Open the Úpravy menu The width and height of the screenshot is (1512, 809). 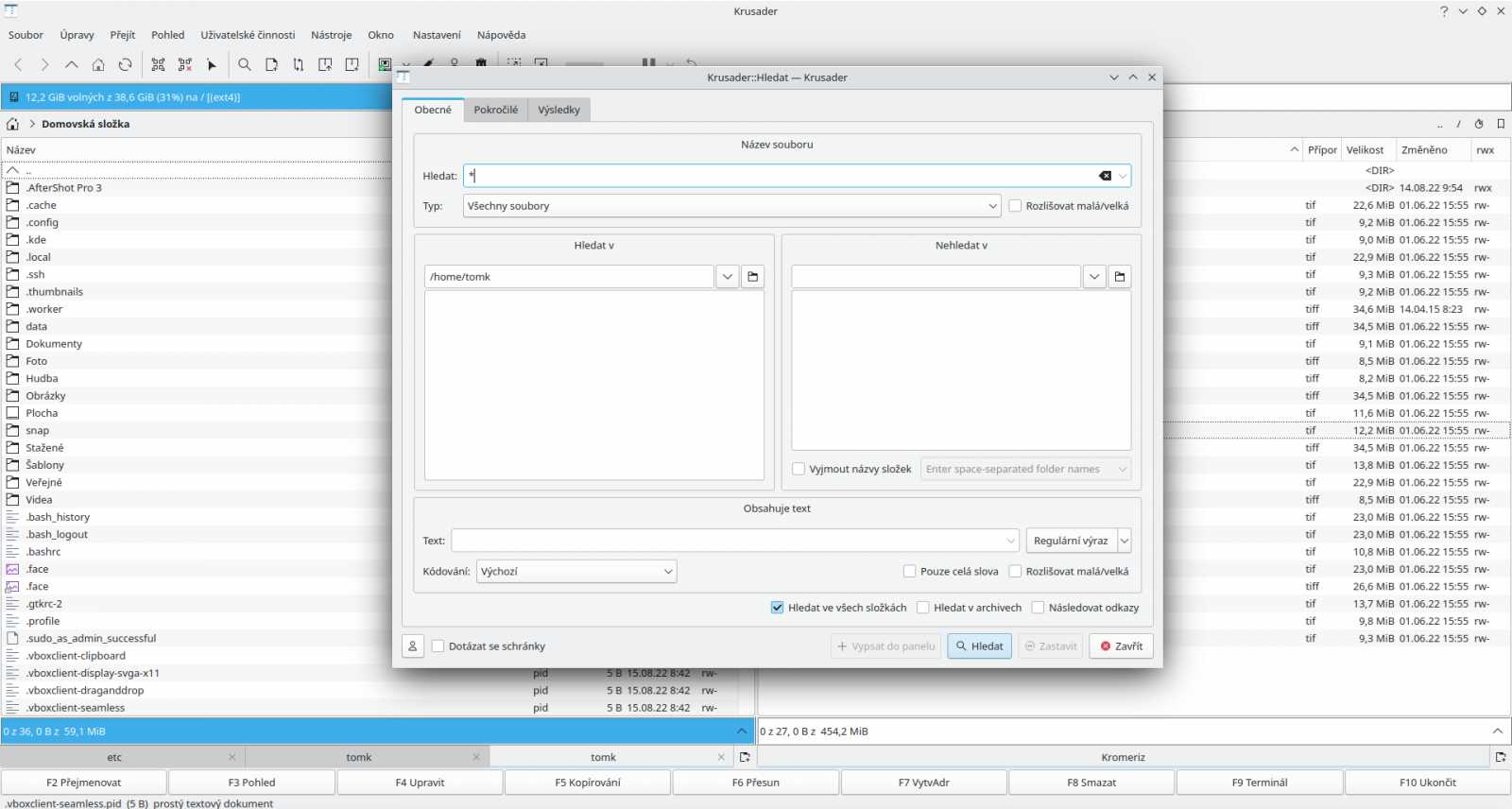click(x=77, y=35)
